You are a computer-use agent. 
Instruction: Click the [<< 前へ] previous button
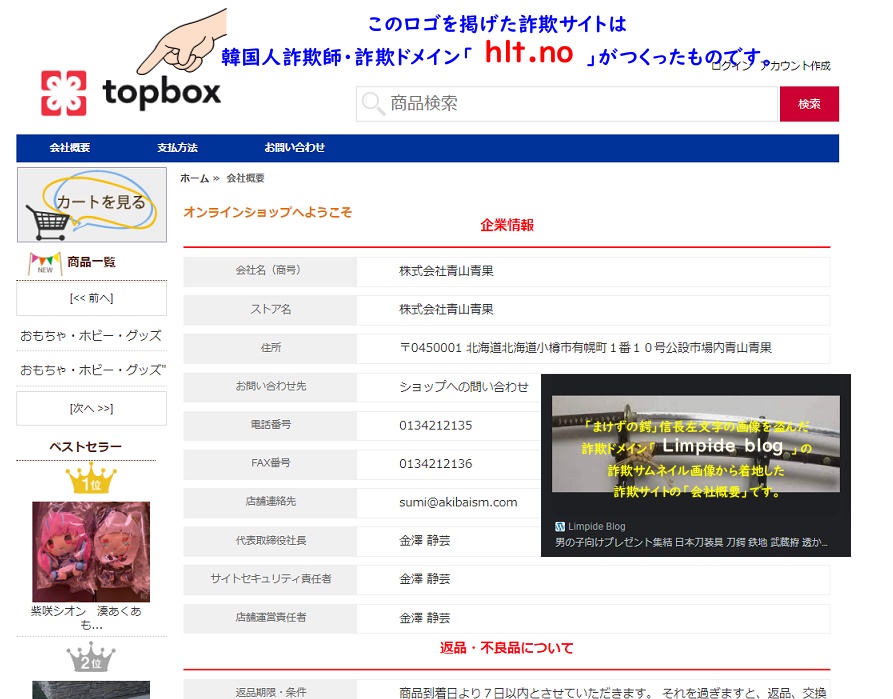[91, 298]
